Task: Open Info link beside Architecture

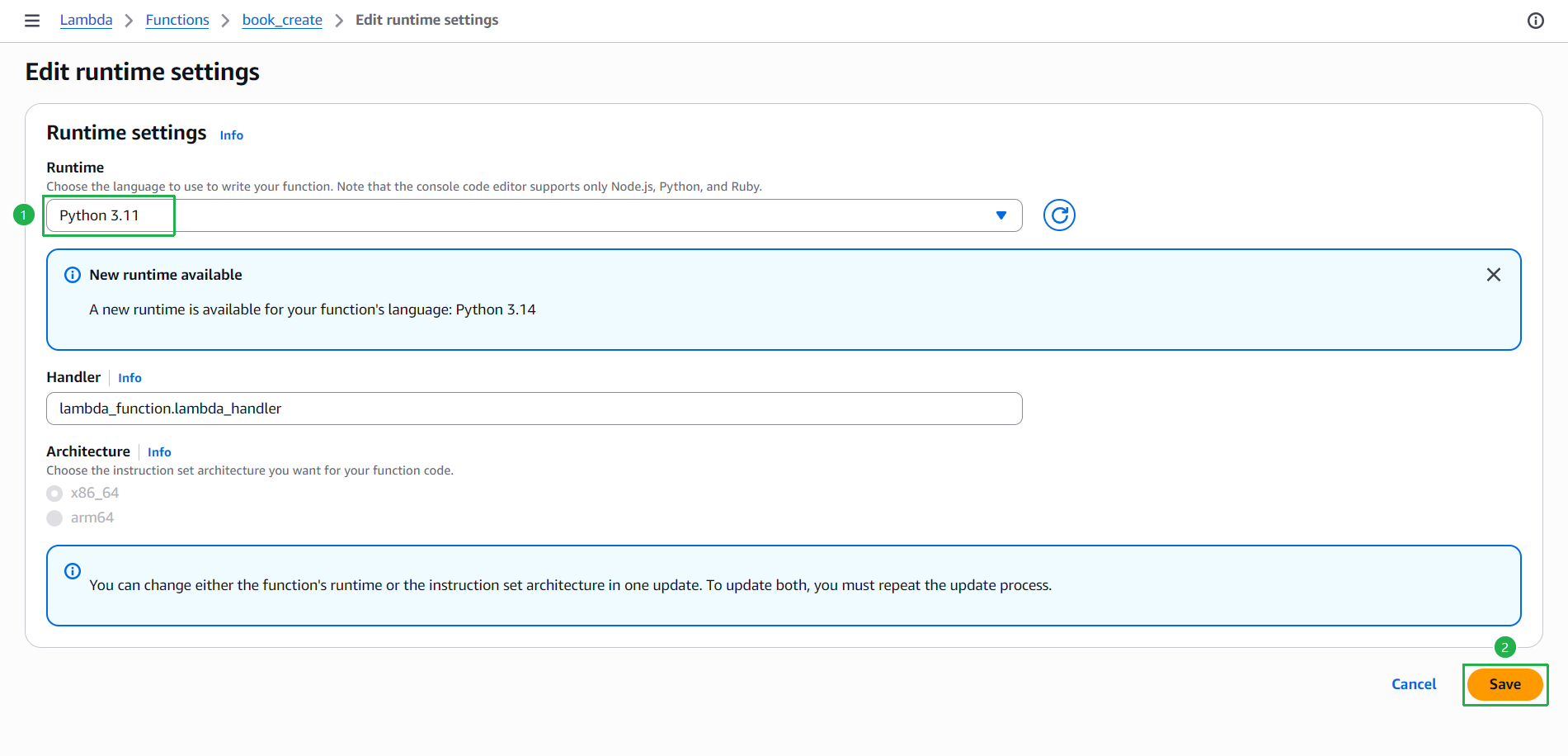Action: [x=159, y=452]
